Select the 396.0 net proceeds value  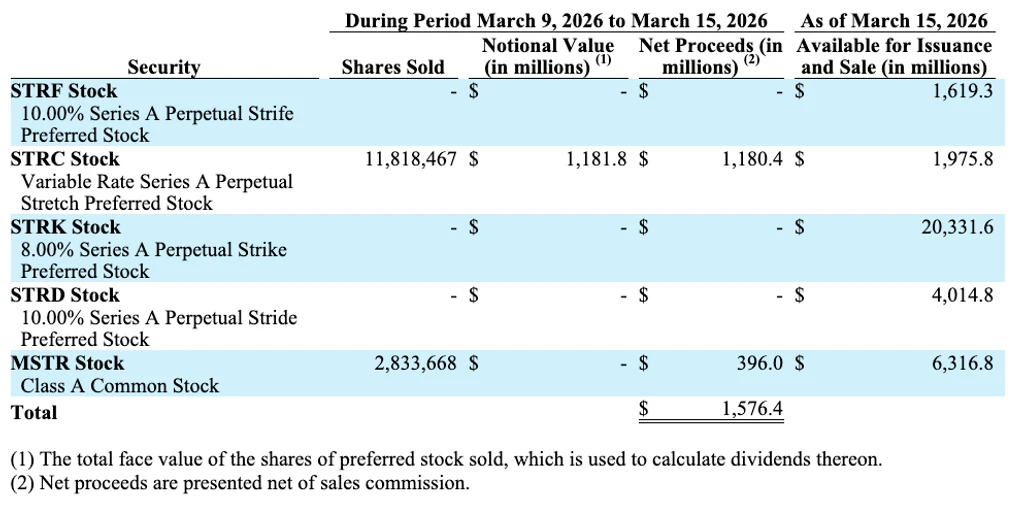pyautogui.click(x=759, y=363)
